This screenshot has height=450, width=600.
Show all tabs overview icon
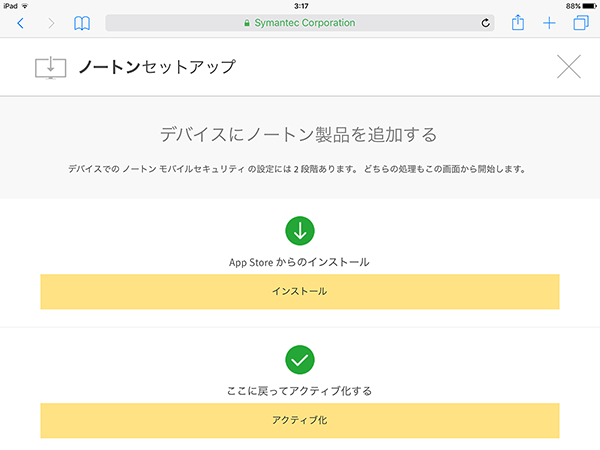(580, 23)
